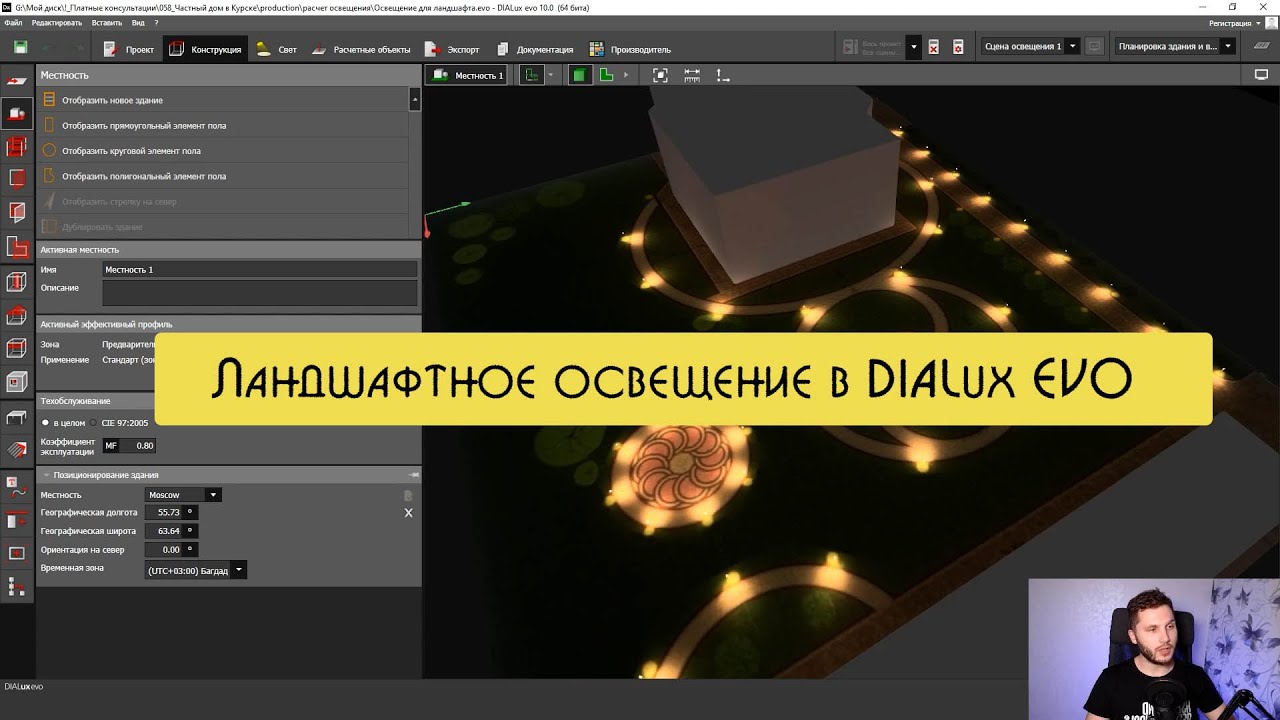Image resolution: width=1280 pixels, height=720 pixels.
Task: Select the CIE 97:2005 radio option
Action: coord(94,423)
